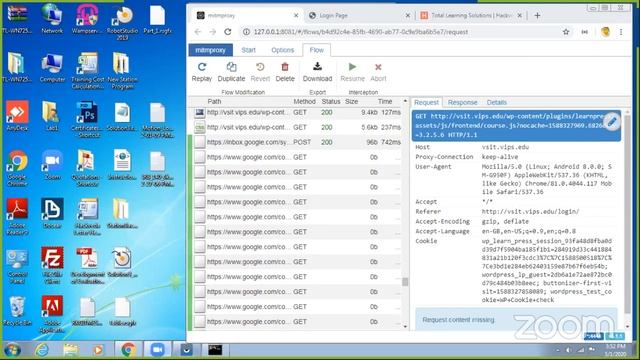
Task: Click the Proxy-Connection keep-alive value
Action: point(500,157)
